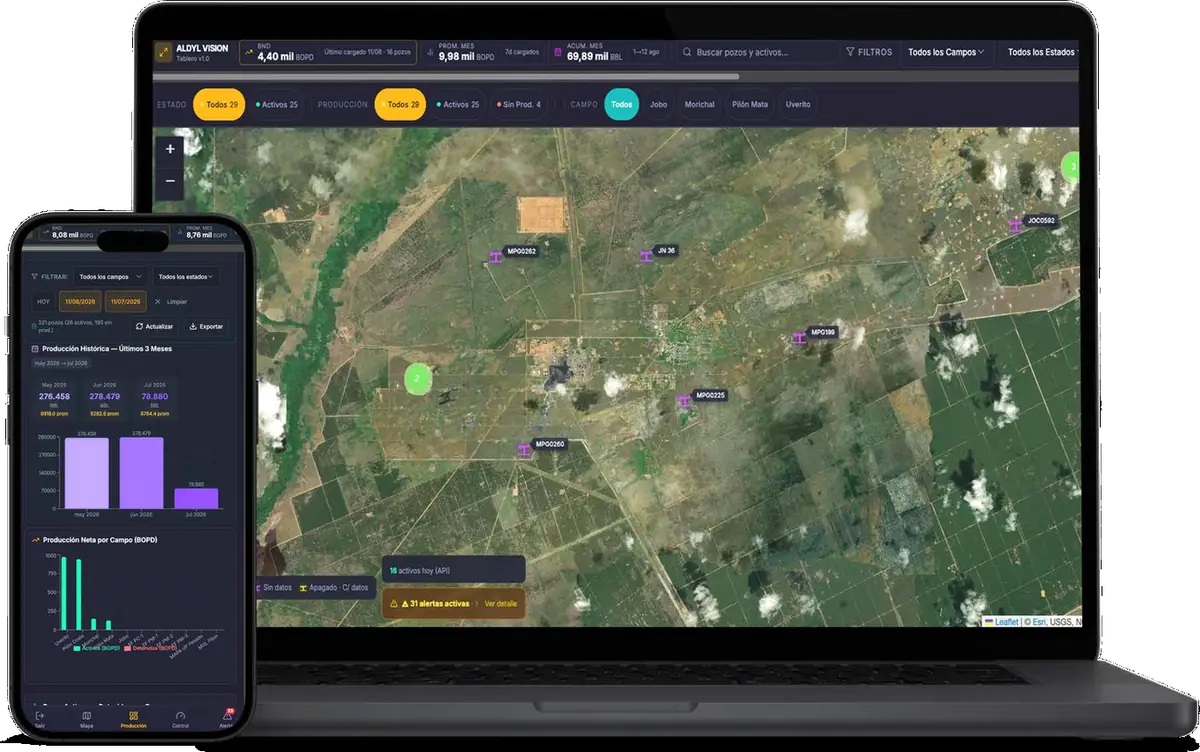Tap the jun 2026 bar in the chart
The width and height of the screenshot is (1200, 752).
(141, 473)
